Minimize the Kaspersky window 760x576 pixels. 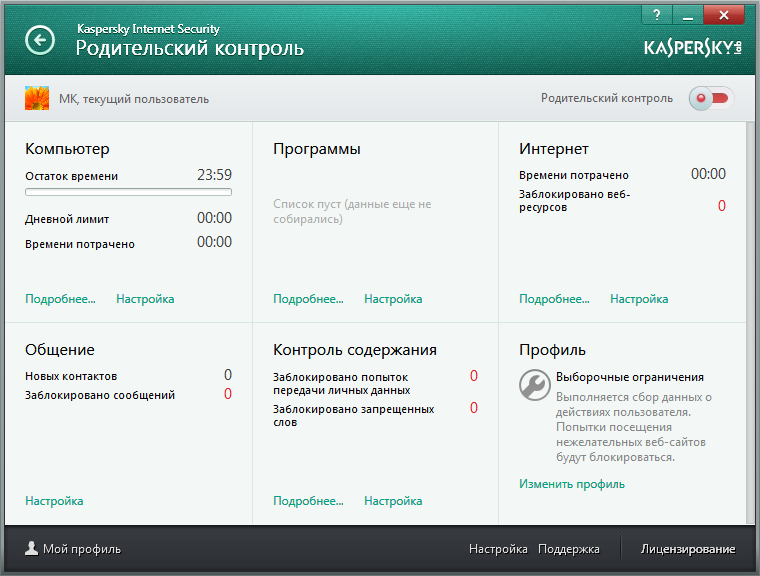point(687,15)
